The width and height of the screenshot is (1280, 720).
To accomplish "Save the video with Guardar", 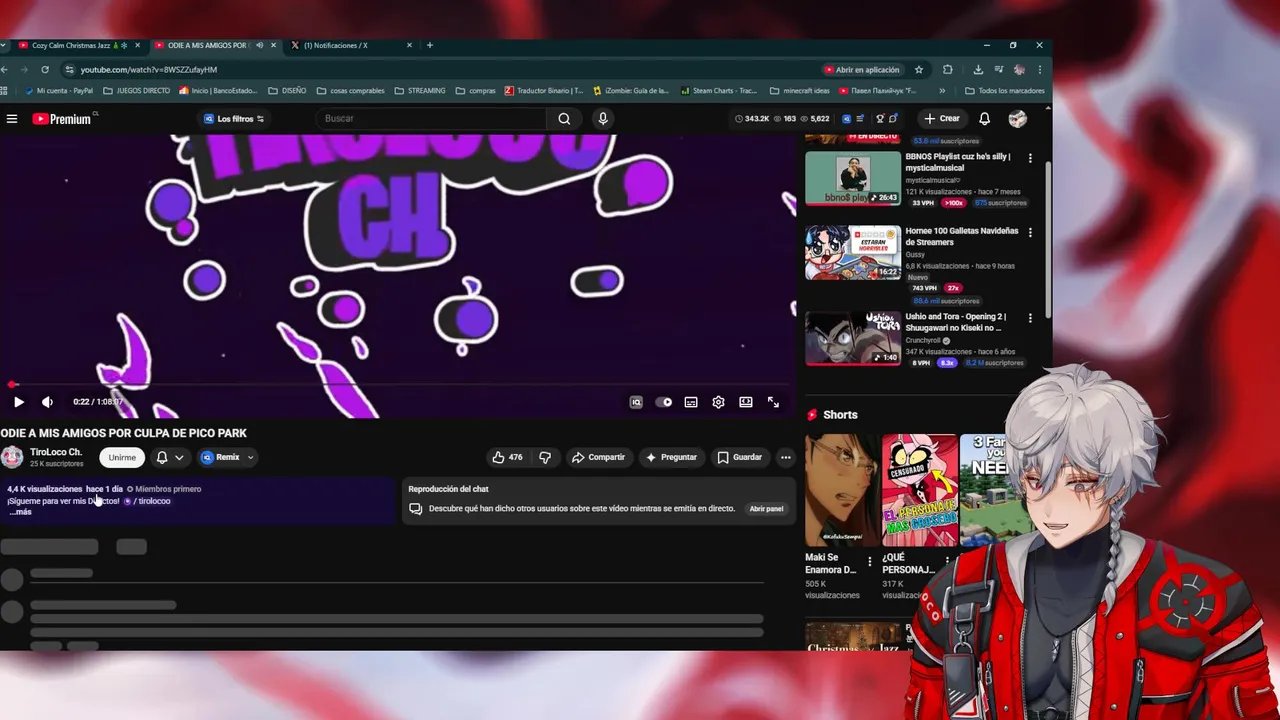I will (x=740, y=457).
